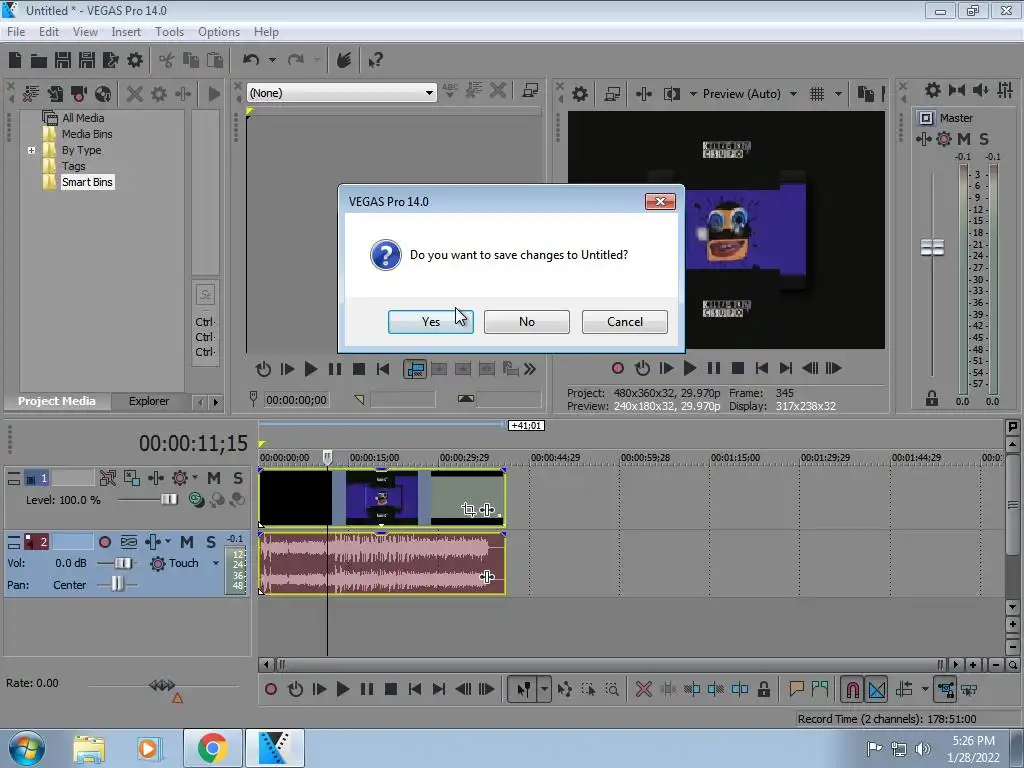Viewport: 1024px width, 768px height.
Task: Expand the By Type tree node
Action: 31,150
